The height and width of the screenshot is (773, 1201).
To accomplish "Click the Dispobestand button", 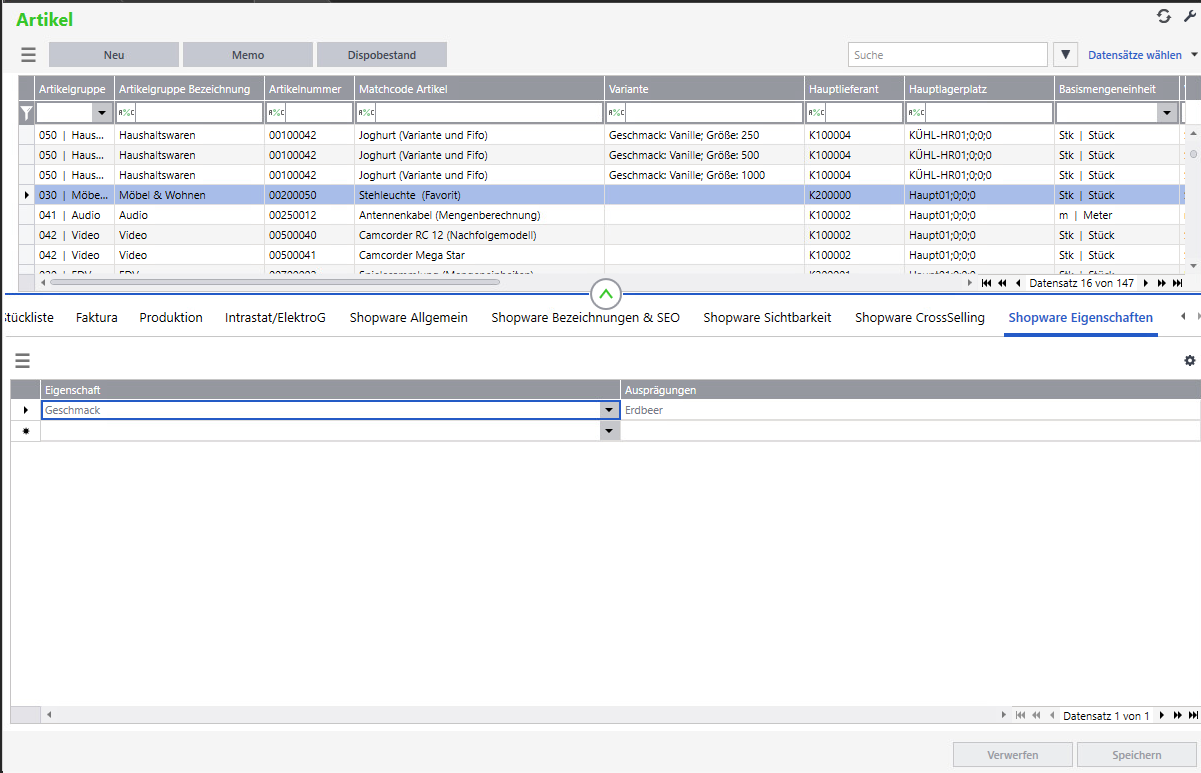I will point(382,55).
